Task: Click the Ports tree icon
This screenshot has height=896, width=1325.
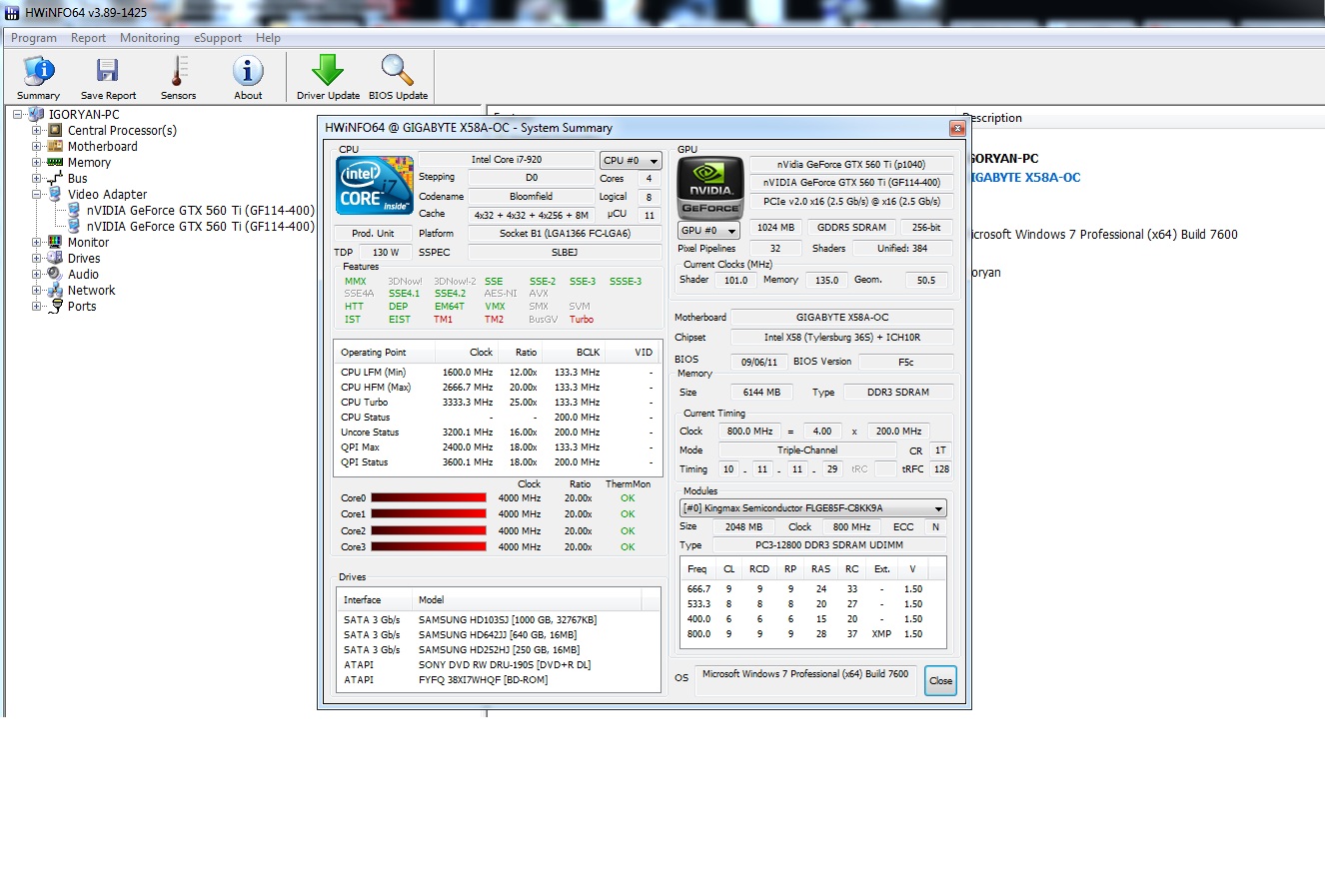Action: tap(56, 306)
